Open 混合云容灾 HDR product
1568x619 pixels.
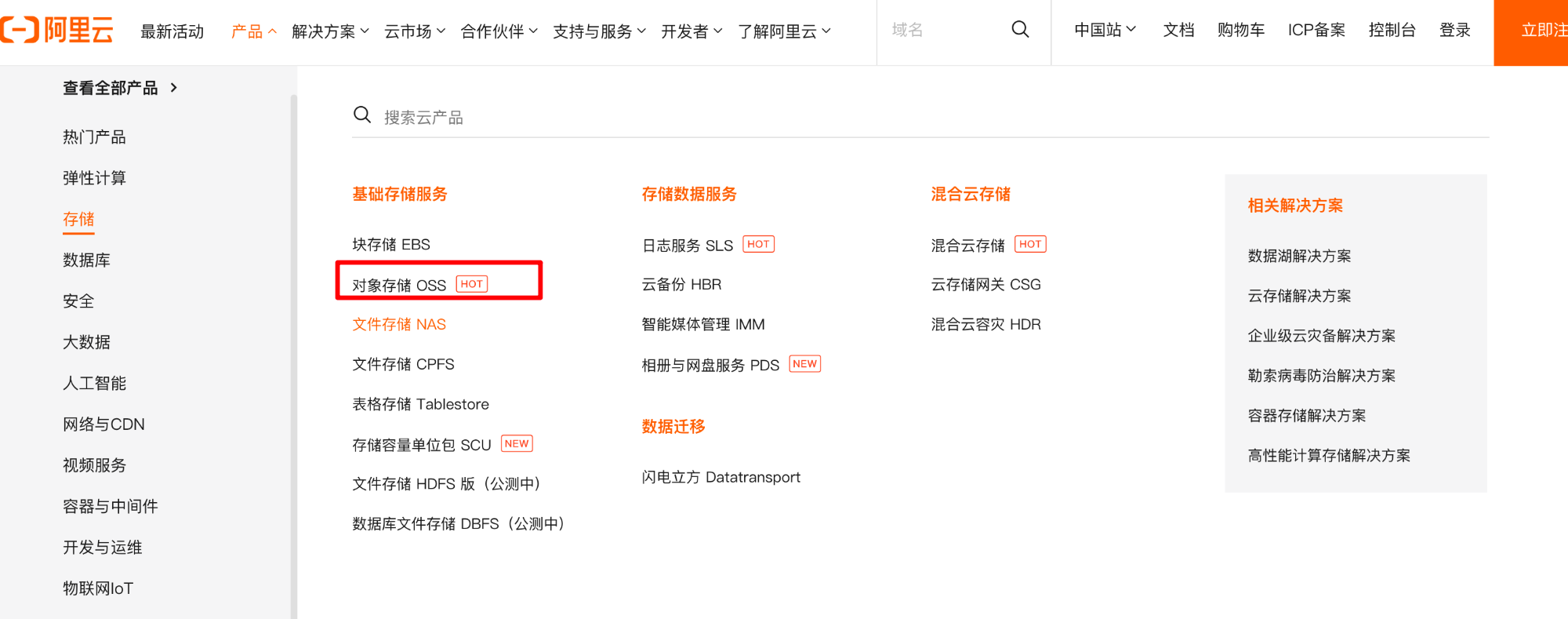pyautogui.click(x=985, y=324)
